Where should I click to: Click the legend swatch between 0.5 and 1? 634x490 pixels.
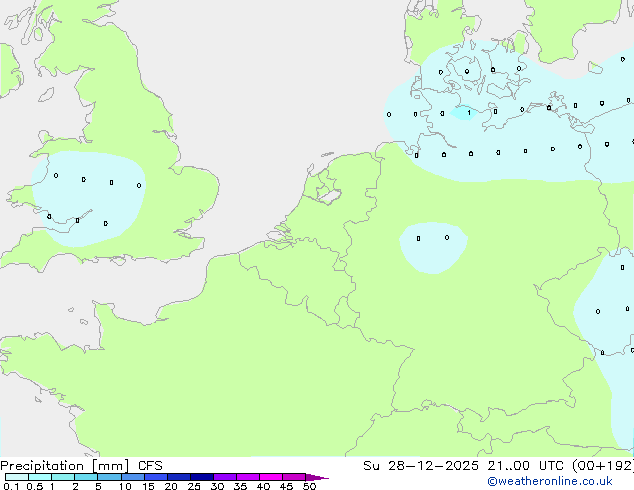[40, 477]
